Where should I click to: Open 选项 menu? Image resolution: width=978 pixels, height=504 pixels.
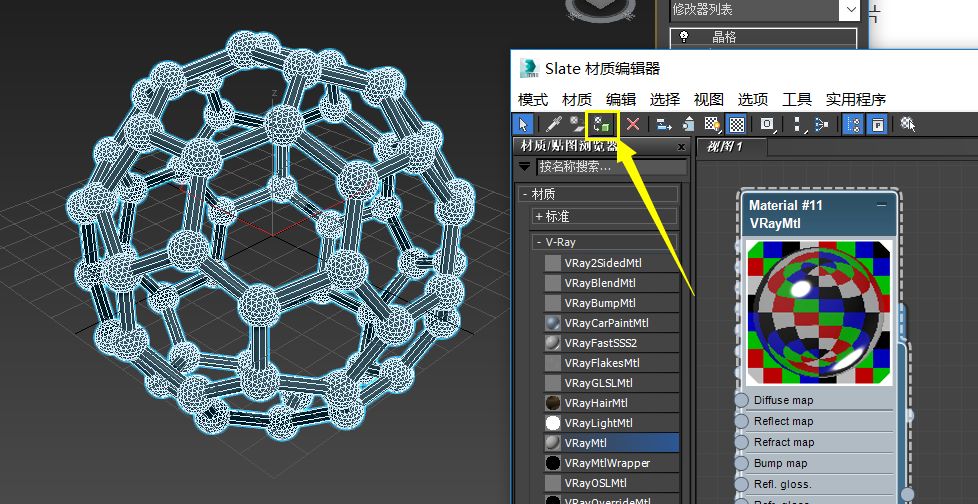753,99
